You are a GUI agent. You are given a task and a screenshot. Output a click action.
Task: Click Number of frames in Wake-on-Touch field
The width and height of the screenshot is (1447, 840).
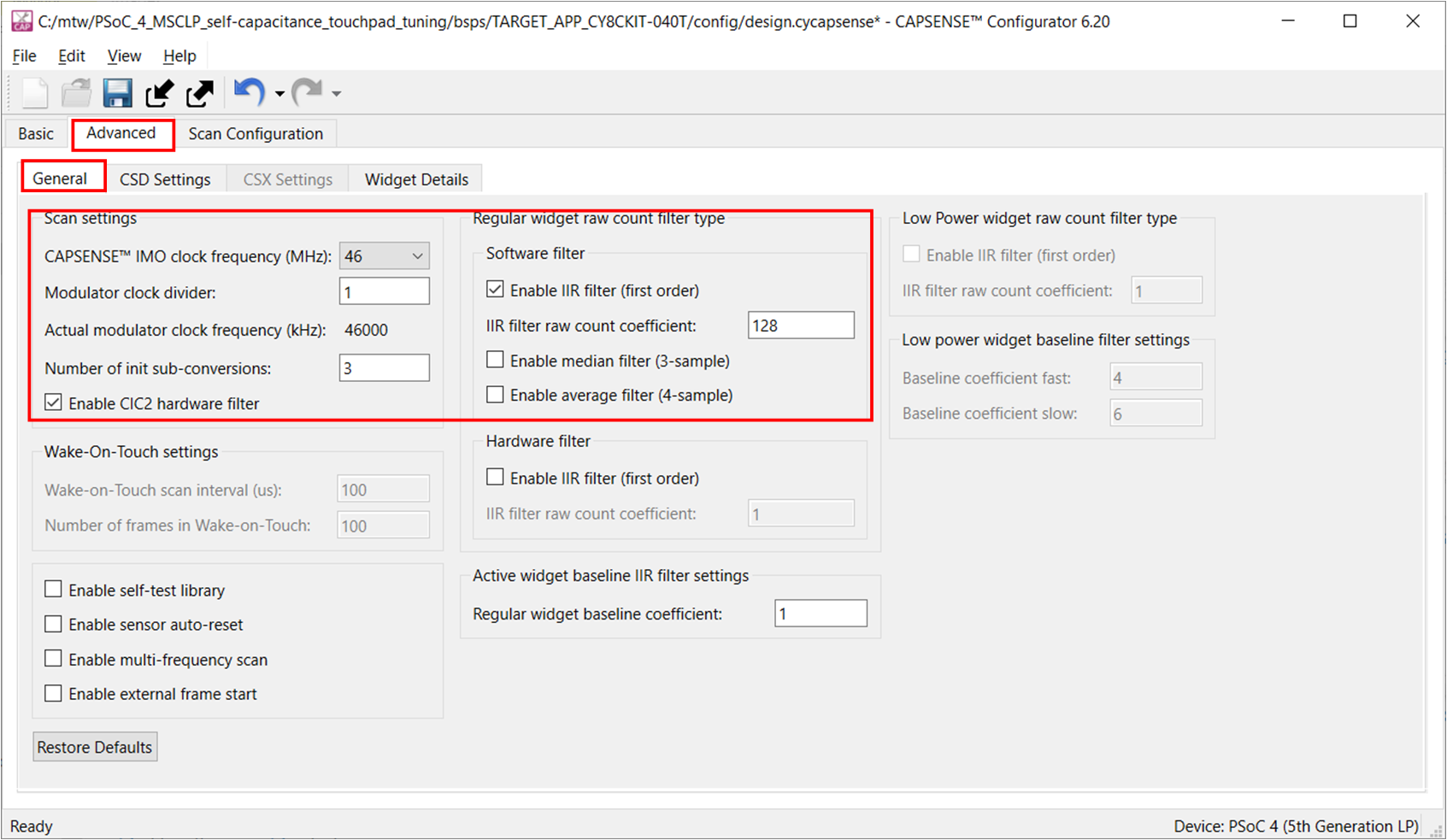tap(384, 526)
